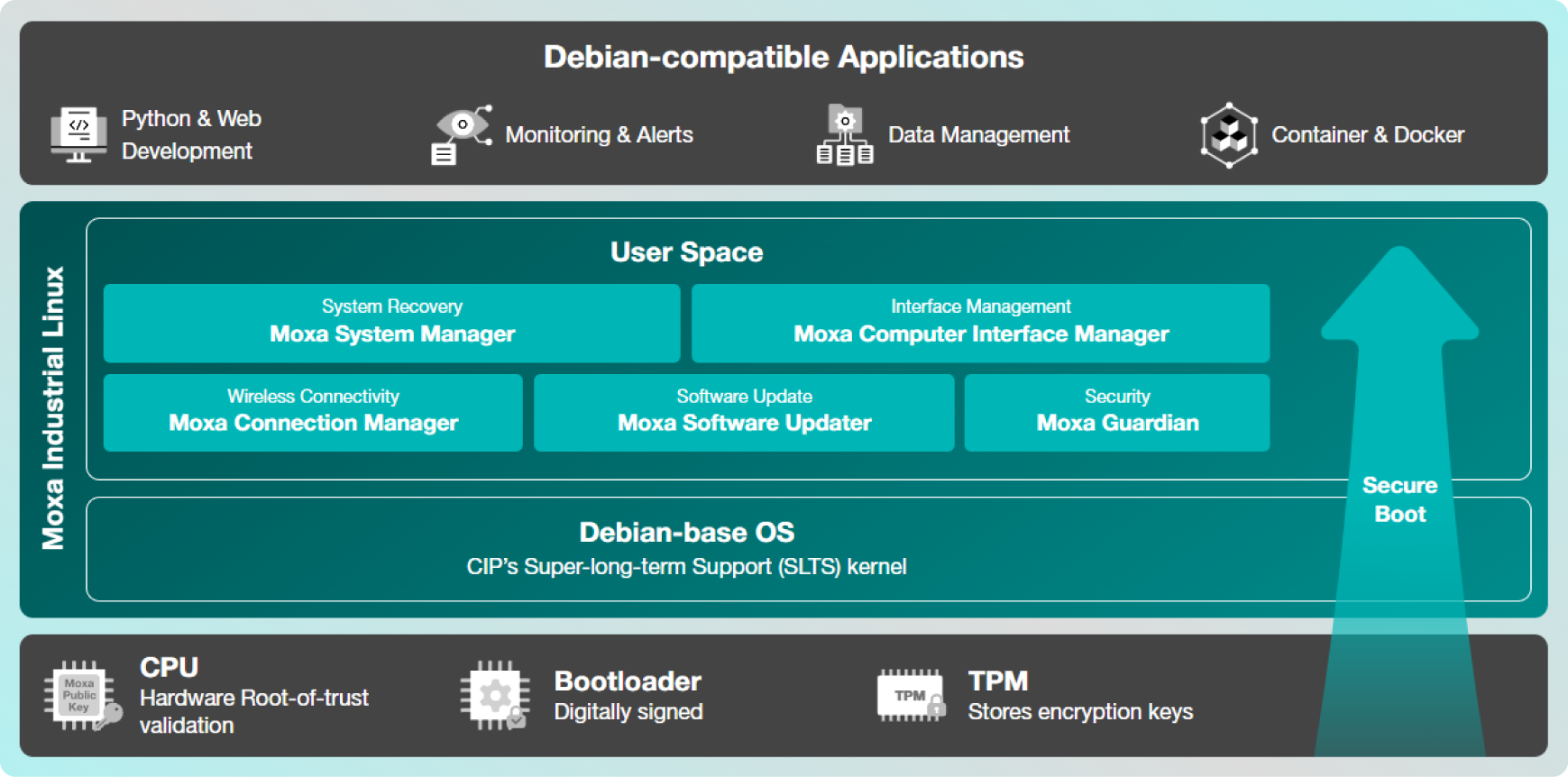Screen dimensions: 1568x777
Task: Open the Moxa Connection Manager block
Action: pos(313,412)
